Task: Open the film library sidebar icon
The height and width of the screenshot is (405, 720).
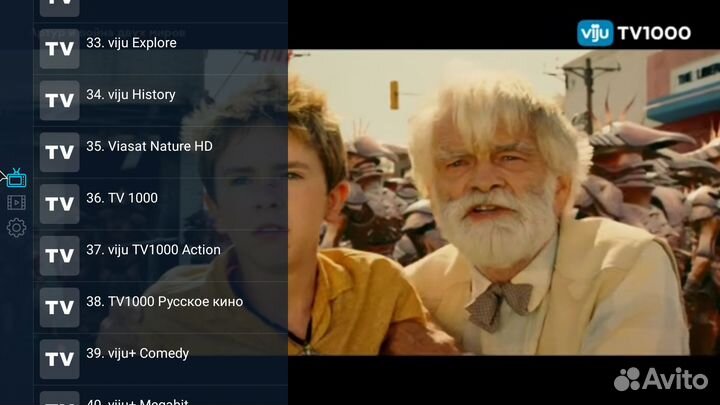Action: coord(16,203)
